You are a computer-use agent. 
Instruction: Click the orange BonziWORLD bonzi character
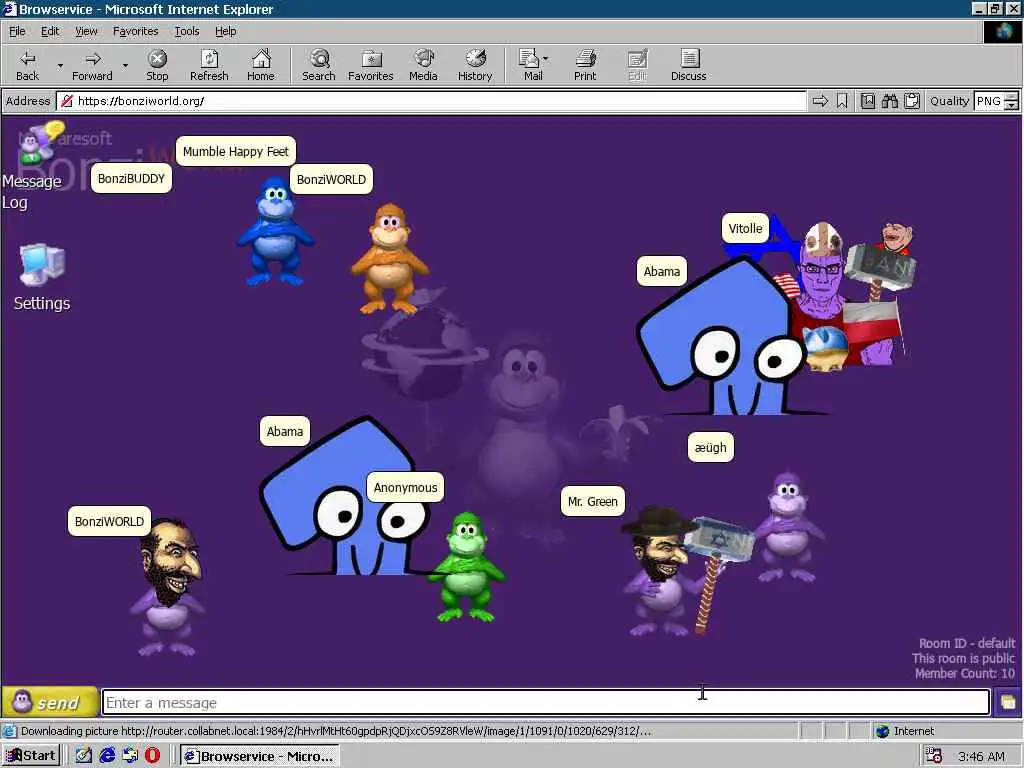pos(390,258)
